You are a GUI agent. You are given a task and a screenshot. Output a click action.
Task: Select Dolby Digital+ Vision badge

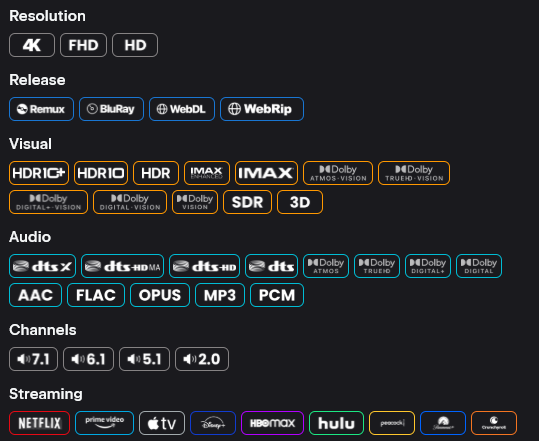point(48,202)
